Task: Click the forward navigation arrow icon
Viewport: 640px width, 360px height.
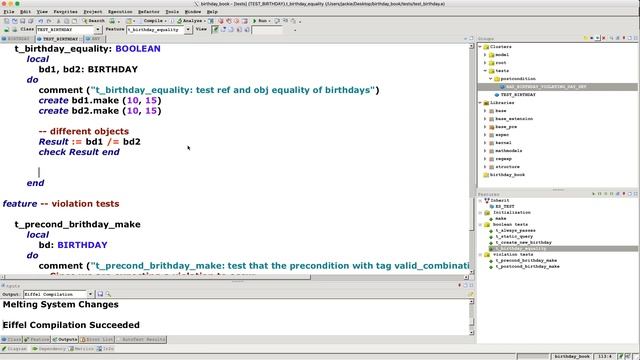Action: pos(15,29)
